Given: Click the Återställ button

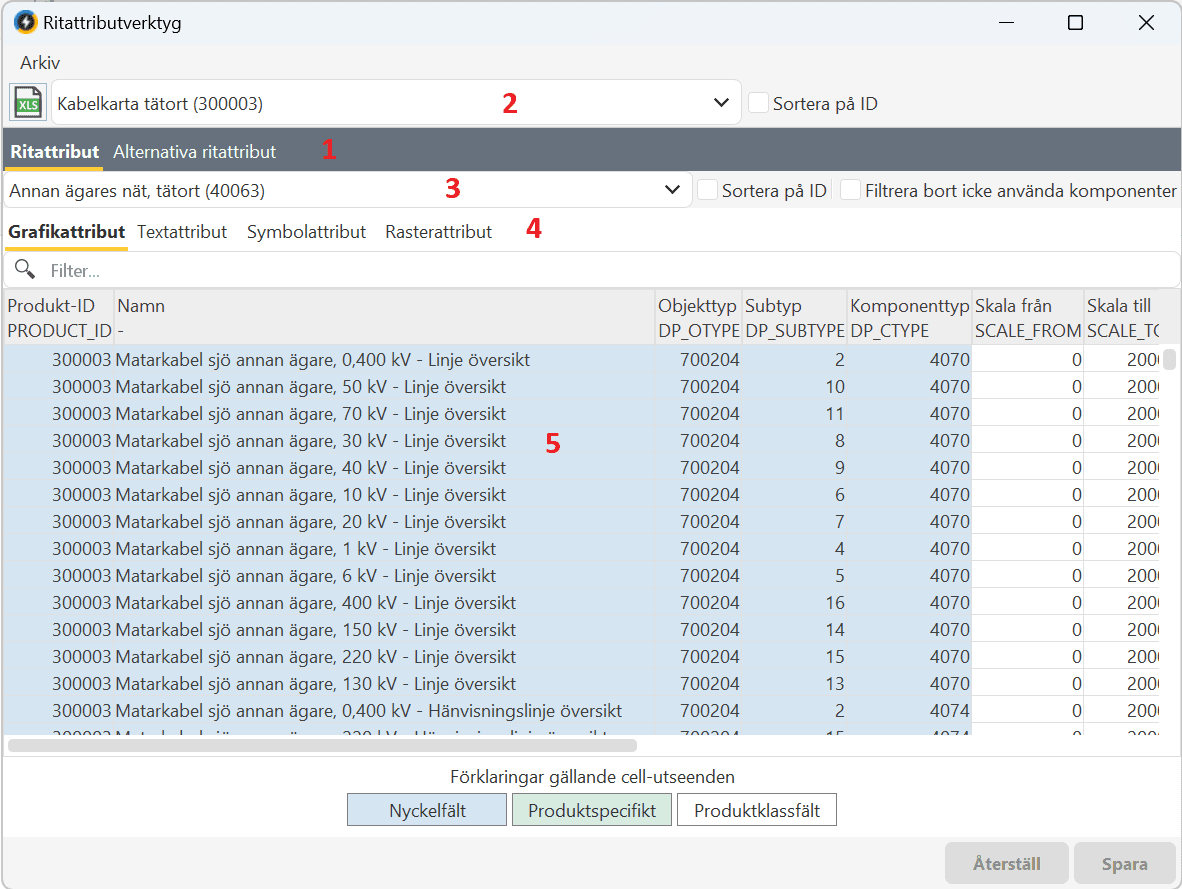Looking at the screenshot, I should click(1006, 864).
